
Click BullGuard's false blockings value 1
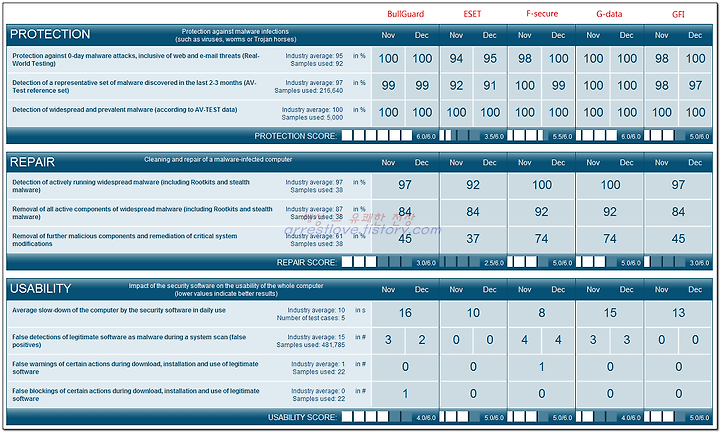[405, 394]
